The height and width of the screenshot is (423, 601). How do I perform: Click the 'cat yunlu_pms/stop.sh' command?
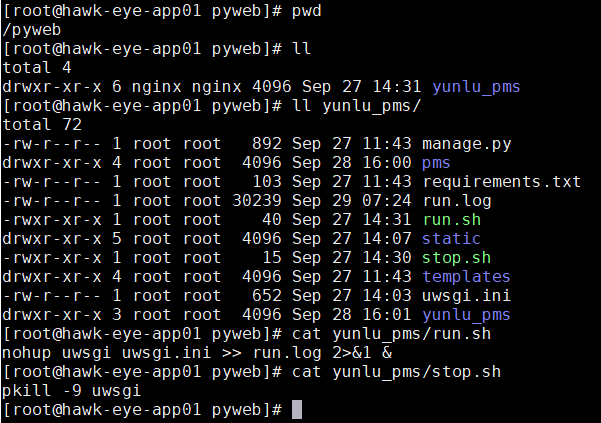tap(396, 372)
